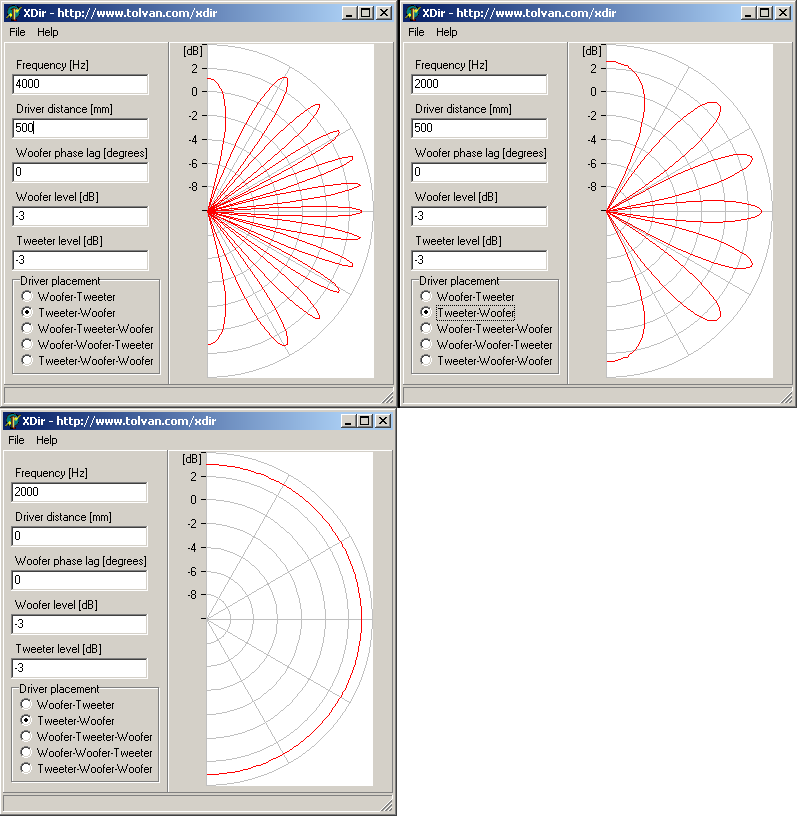The height and width of the screenshot is (816, 797).
Task: Click the XDir app icon in the 4000 Hz window title bar
Action: (x=13, y=13)
